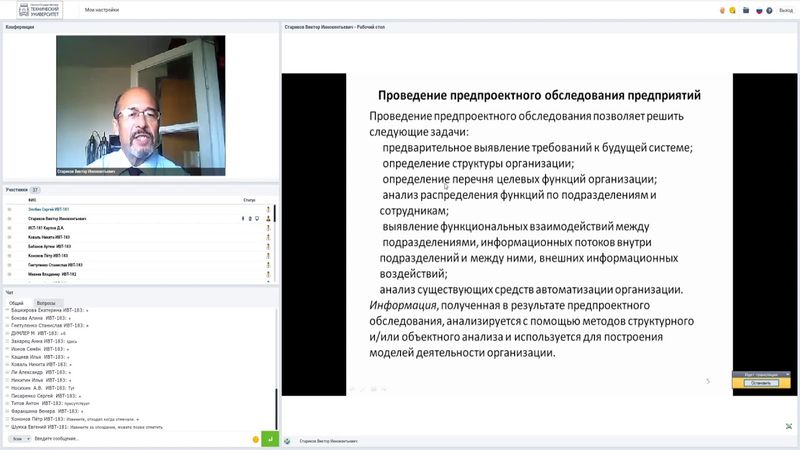Click chat message from Фаракшина Венера
Viewport: 800px width, 450px height.
click(x=47, y=411)
